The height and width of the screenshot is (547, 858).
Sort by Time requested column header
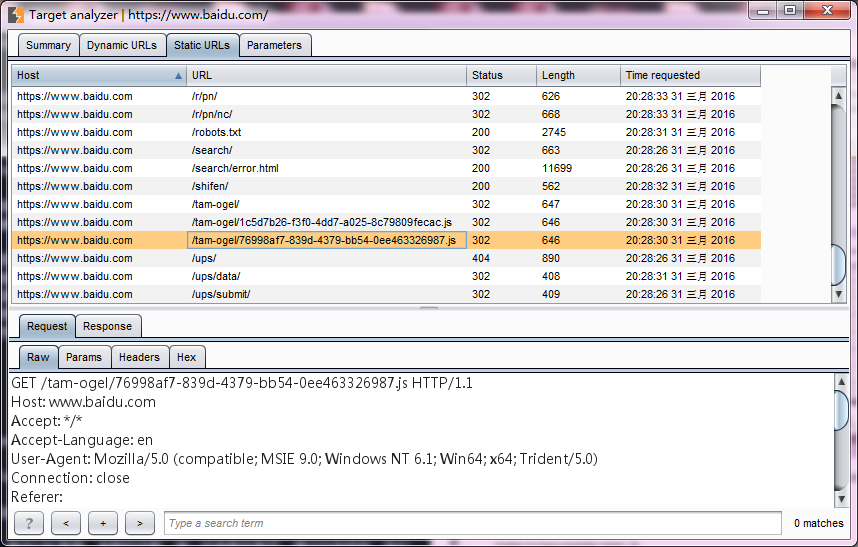tap(690, 75)
